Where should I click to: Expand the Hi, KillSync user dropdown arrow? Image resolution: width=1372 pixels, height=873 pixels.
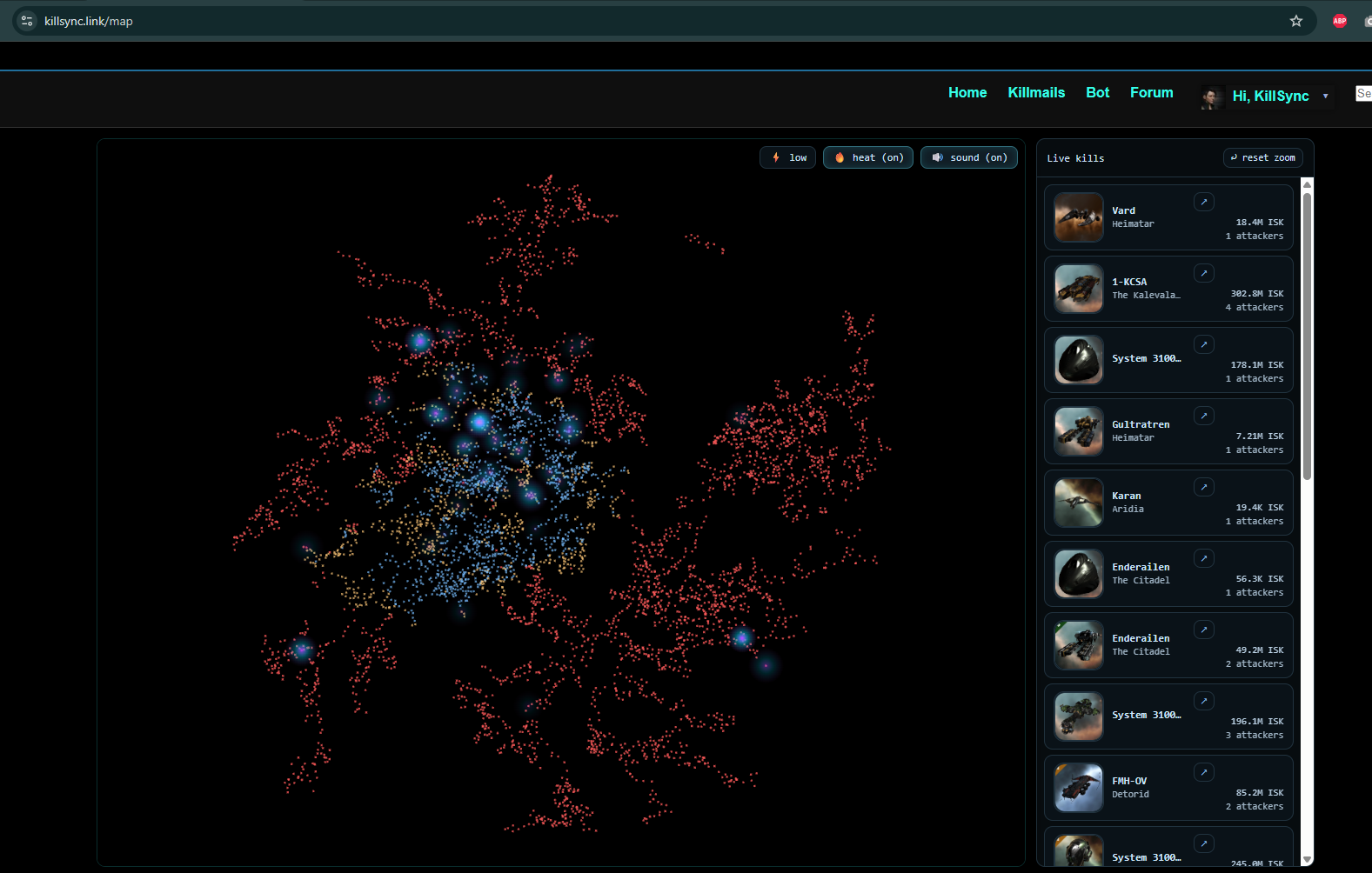coord(1325,97)
